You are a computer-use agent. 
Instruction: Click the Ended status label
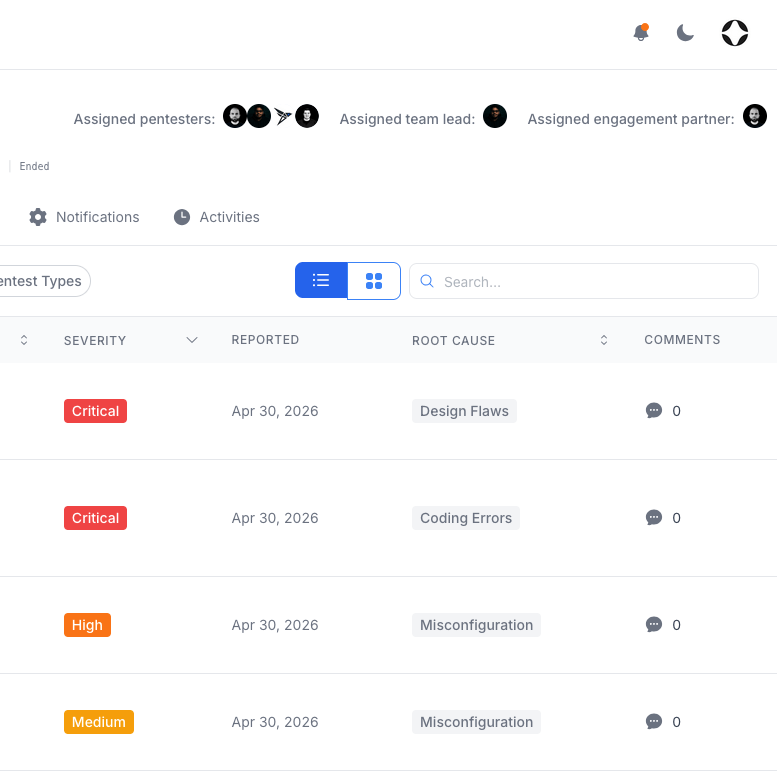(34, 166)
